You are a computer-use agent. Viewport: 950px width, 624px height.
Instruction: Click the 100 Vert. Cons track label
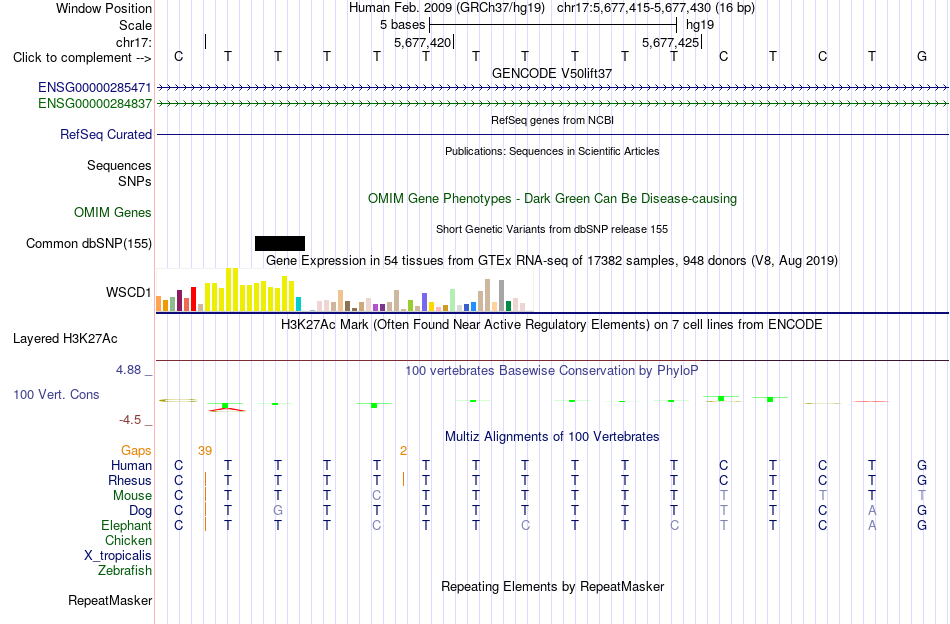click(x=56, y=394)
